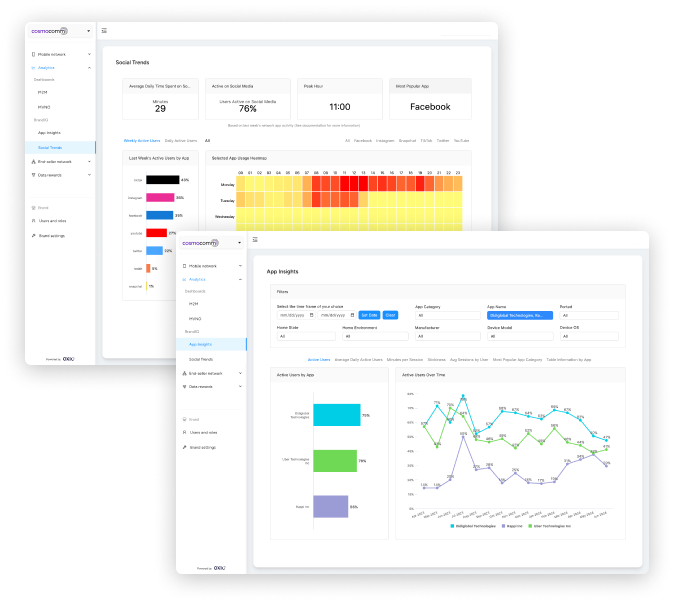Open Device OS filter dropdown

(589, 336)
